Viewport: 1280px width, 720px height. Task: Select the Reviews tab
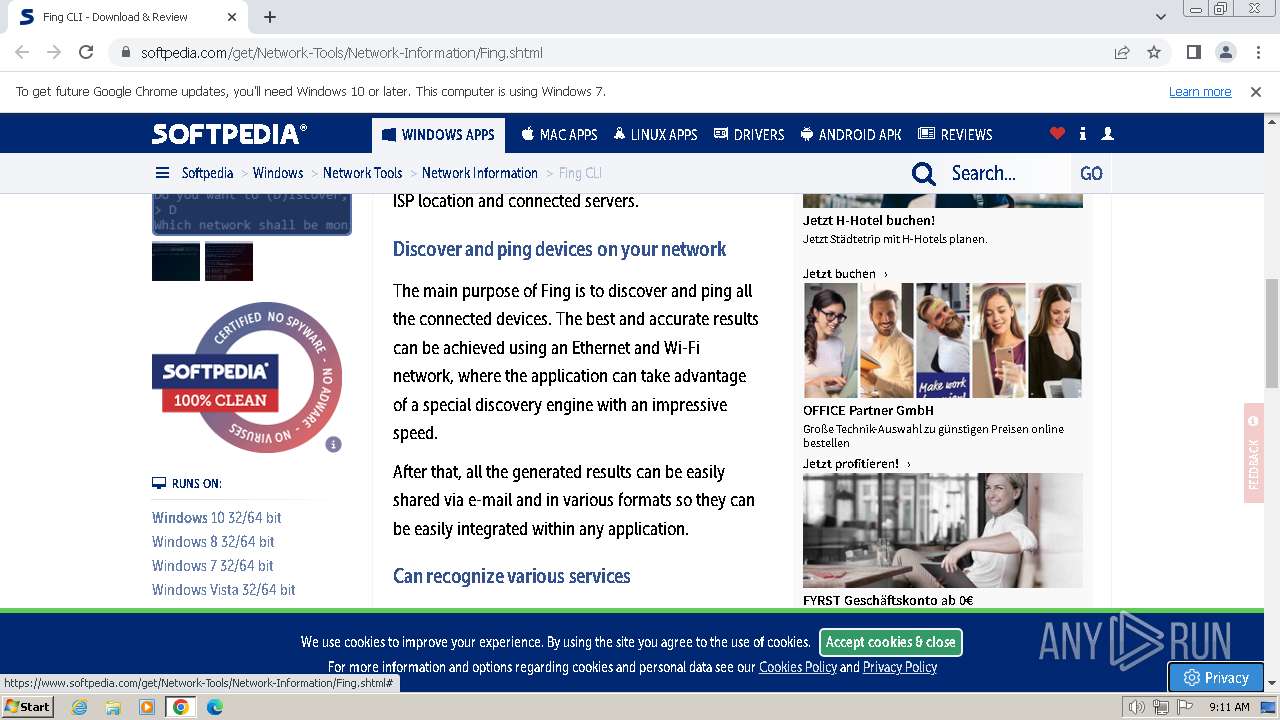click(955, 135)
